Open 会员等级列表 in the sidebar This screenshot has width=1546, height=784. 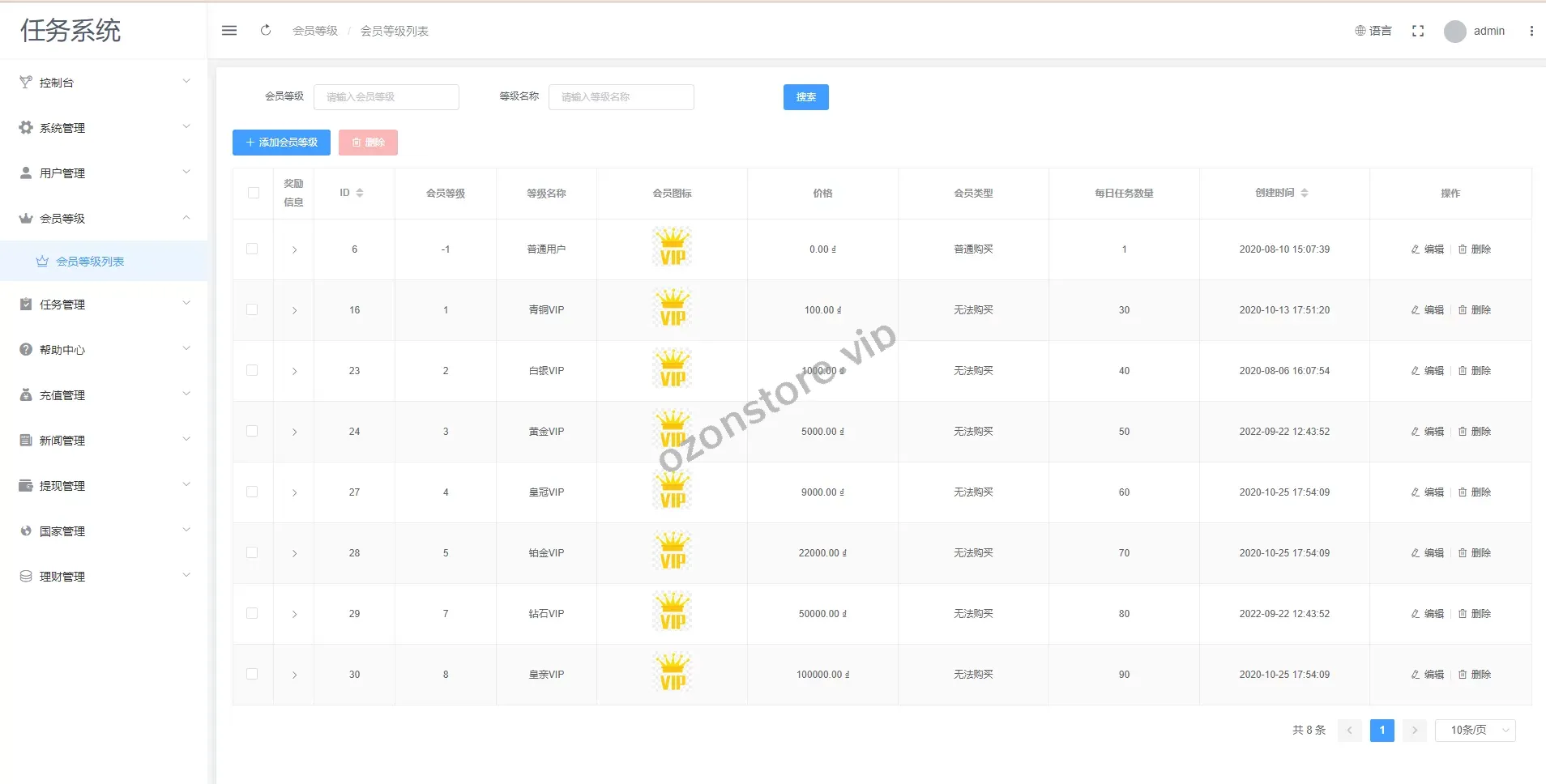tap(90, 262)
